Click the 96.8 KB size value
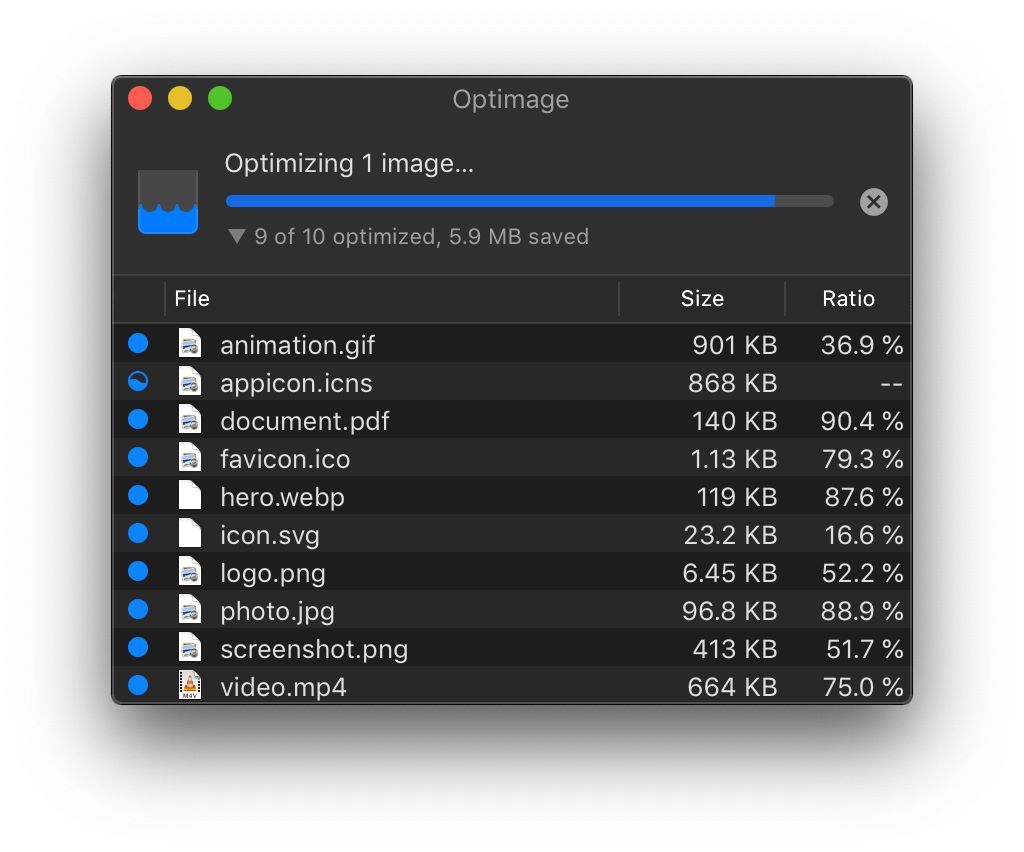Image resolution: width=1024 pixels, height=852 pixels. [730, 610]
